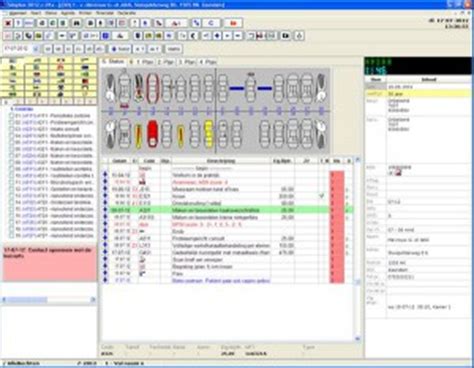Click the red X icon in the top toolbar
474x368 pixels.
pyautogui.click(x=8, y=23)
